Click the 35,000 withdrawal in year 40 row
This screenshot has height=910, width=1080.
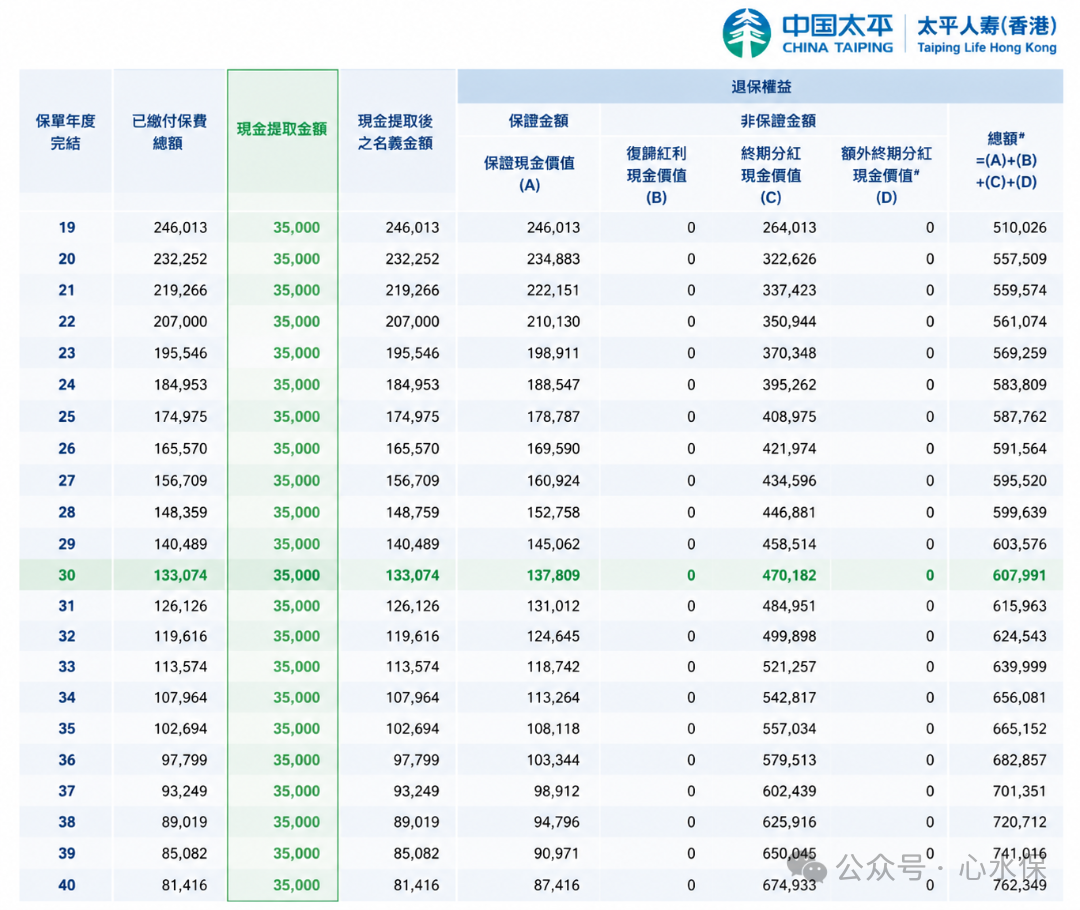click(296, 885)
